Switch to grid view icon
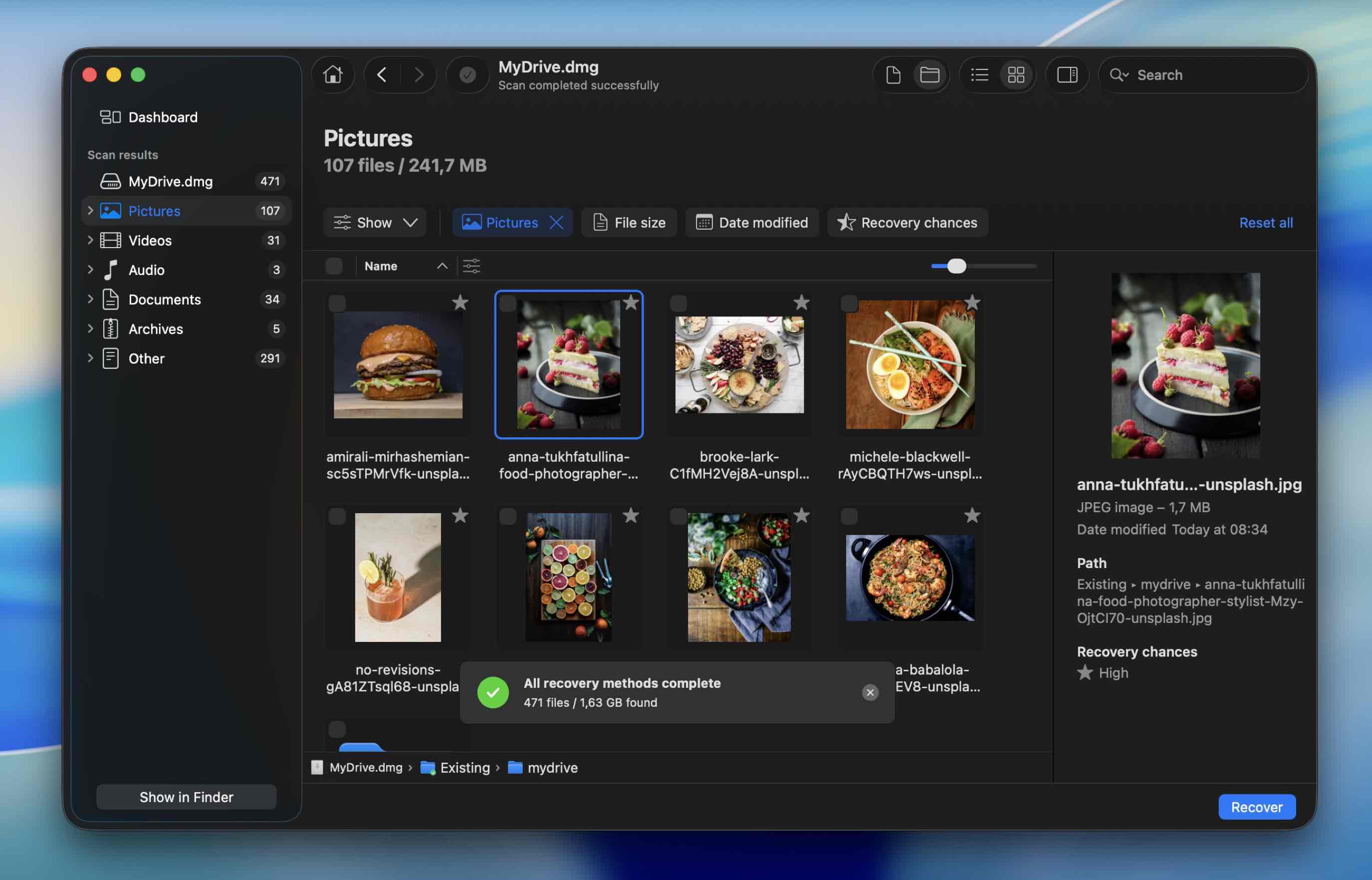This screenshot has height=880, width=1372. pos(1016,75)
